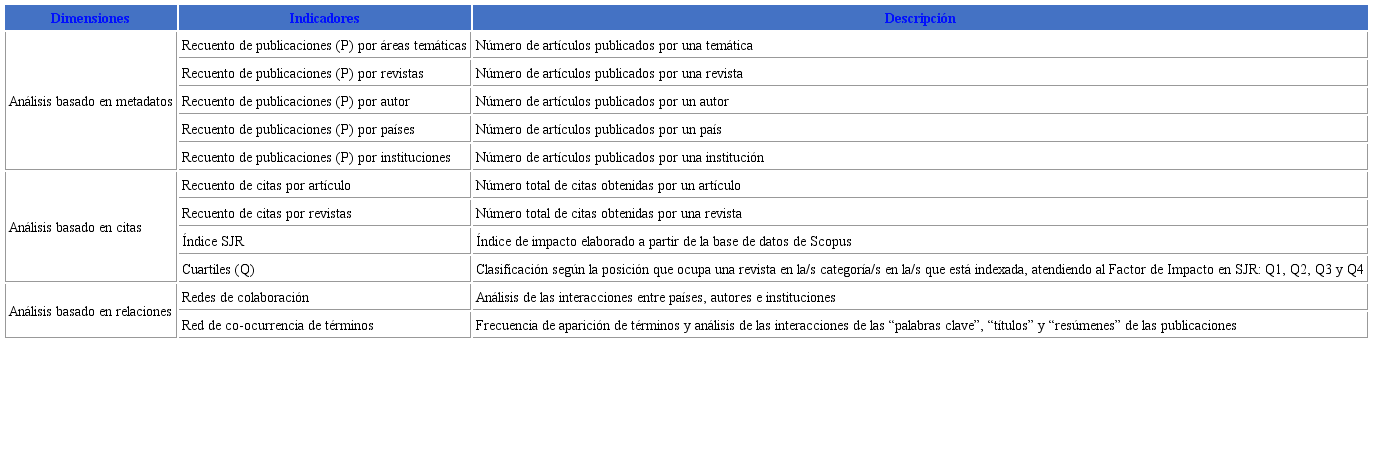Click Recuento de publicaciones por autor cell
The image size is (1373, 476).
click(x=295, y=101)
